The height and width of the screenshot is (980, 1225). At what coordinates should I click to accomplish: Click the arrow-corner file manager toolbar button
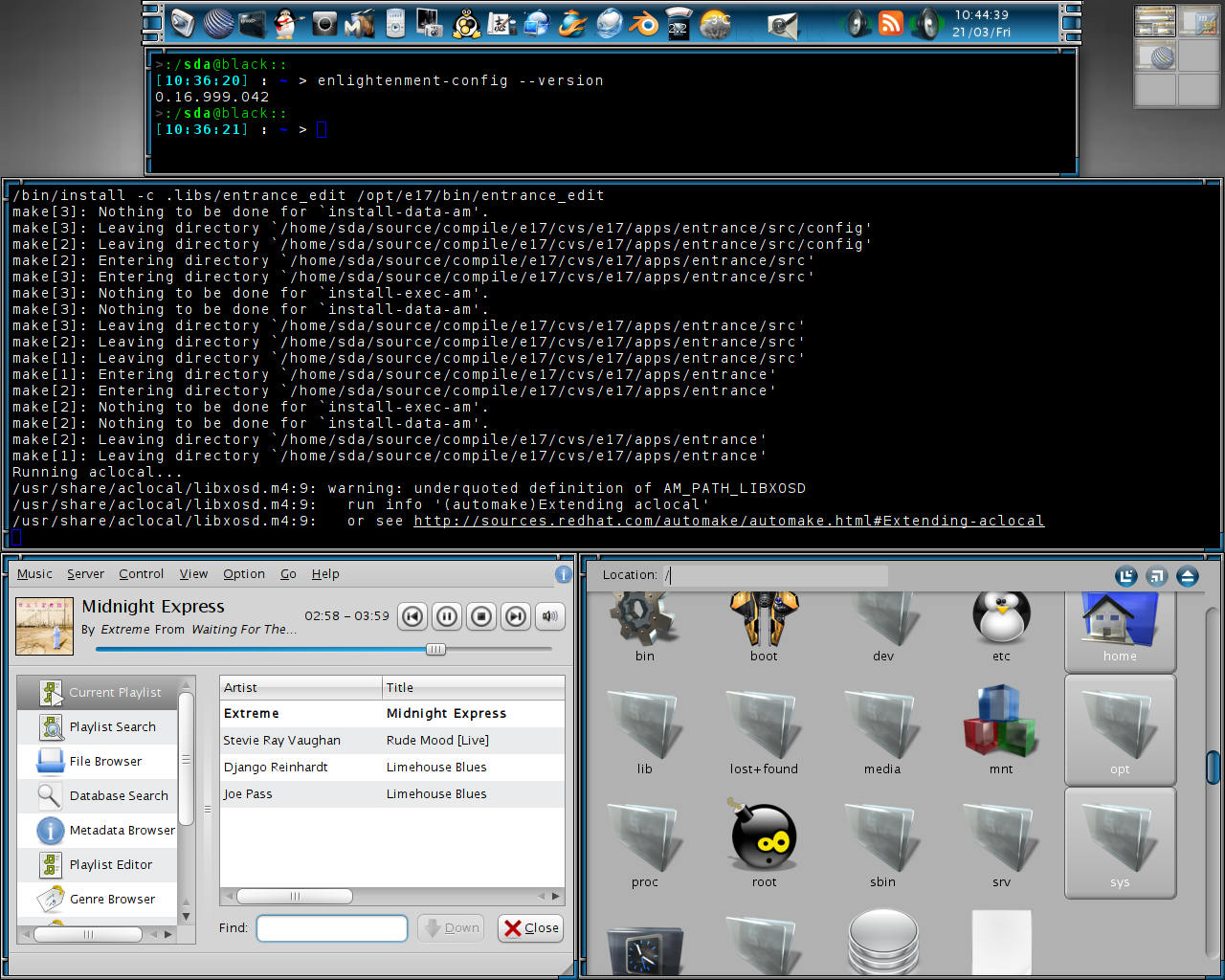coord(1157,576)
